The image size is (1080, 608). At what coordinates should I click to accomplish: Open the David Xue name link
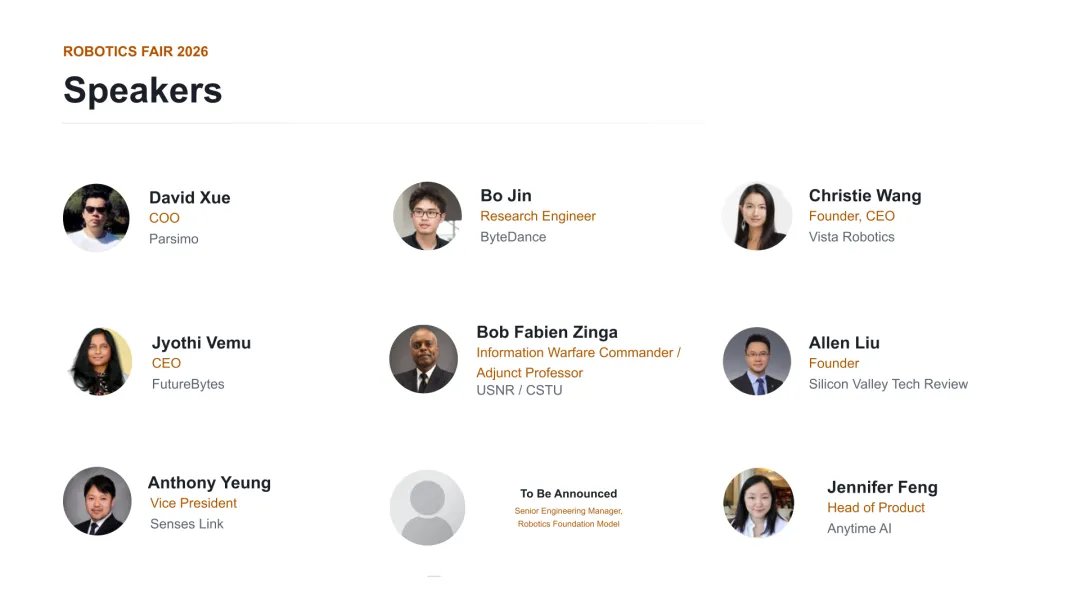(x=190, y=198)
